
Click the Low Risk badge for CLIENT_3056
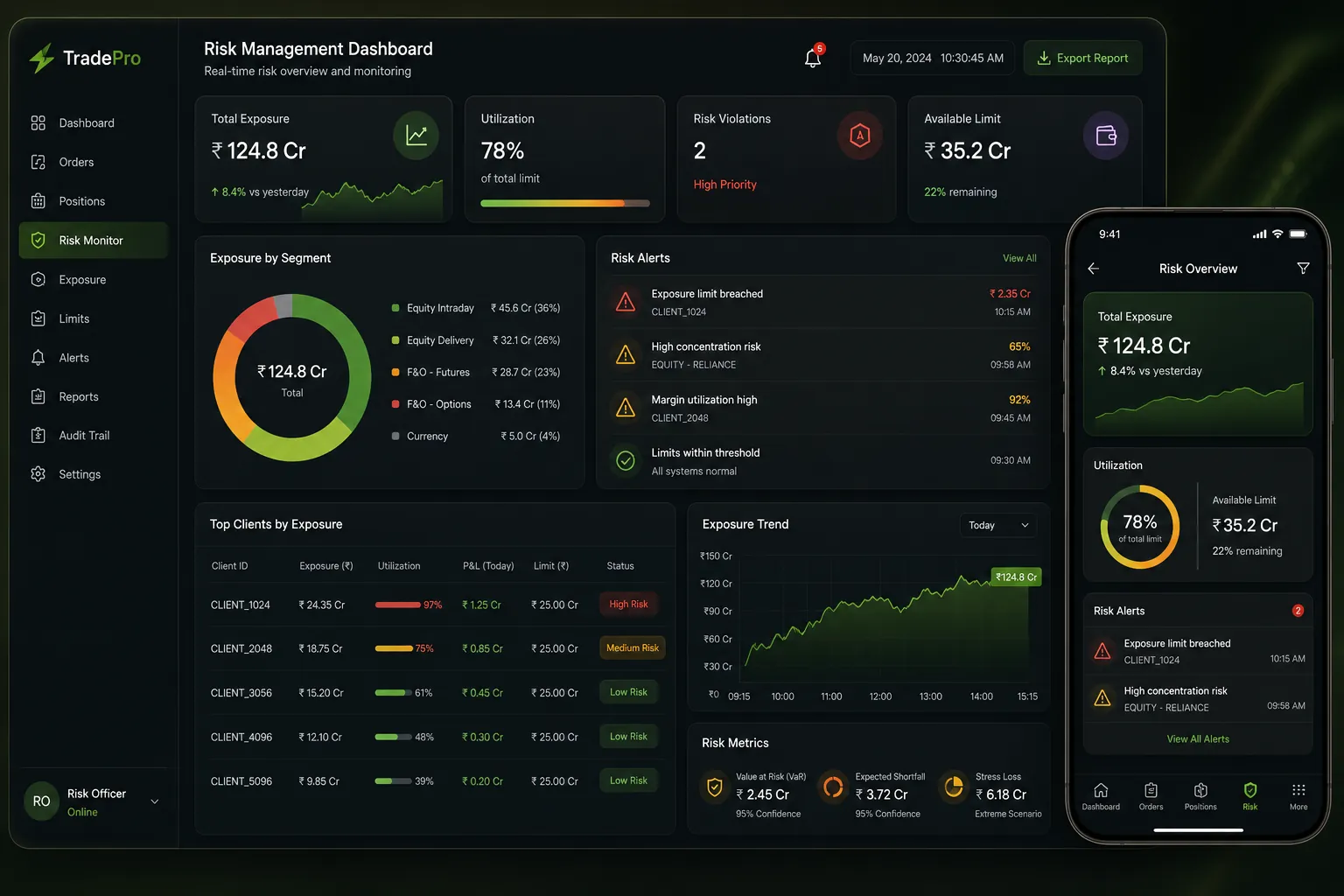628,692
